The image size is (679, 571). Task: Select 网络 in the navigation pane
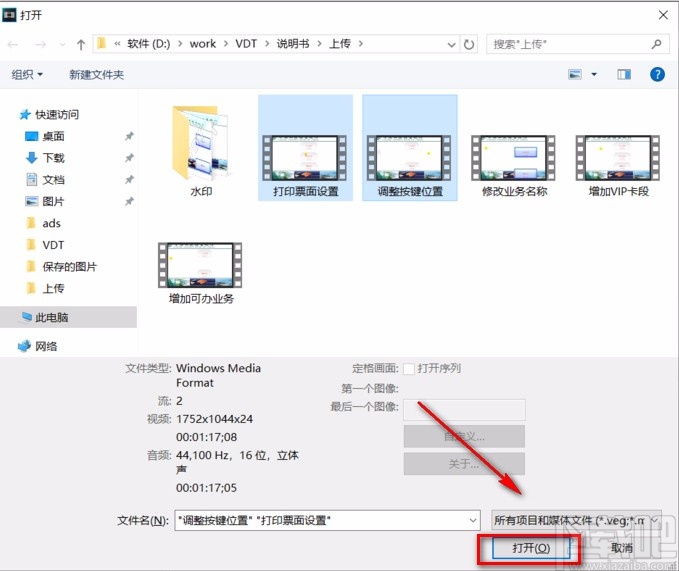46,346
